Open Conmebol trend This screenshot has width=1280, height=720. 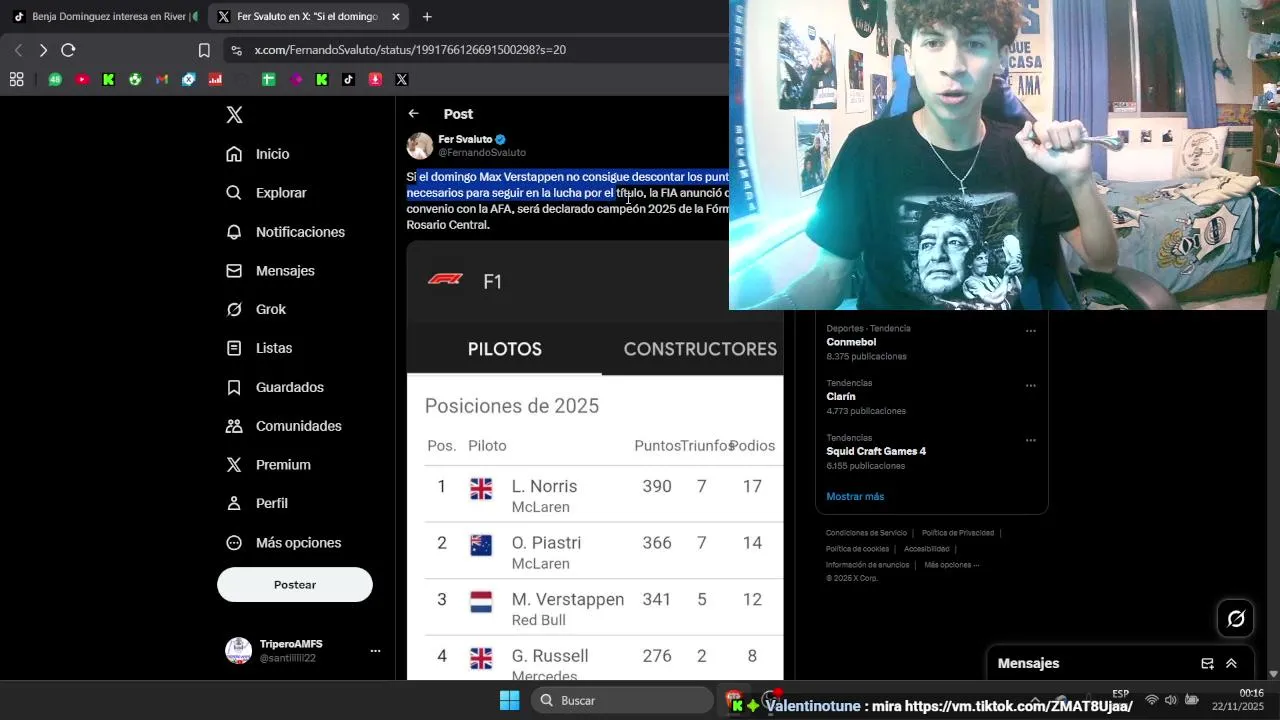(851, 342)
